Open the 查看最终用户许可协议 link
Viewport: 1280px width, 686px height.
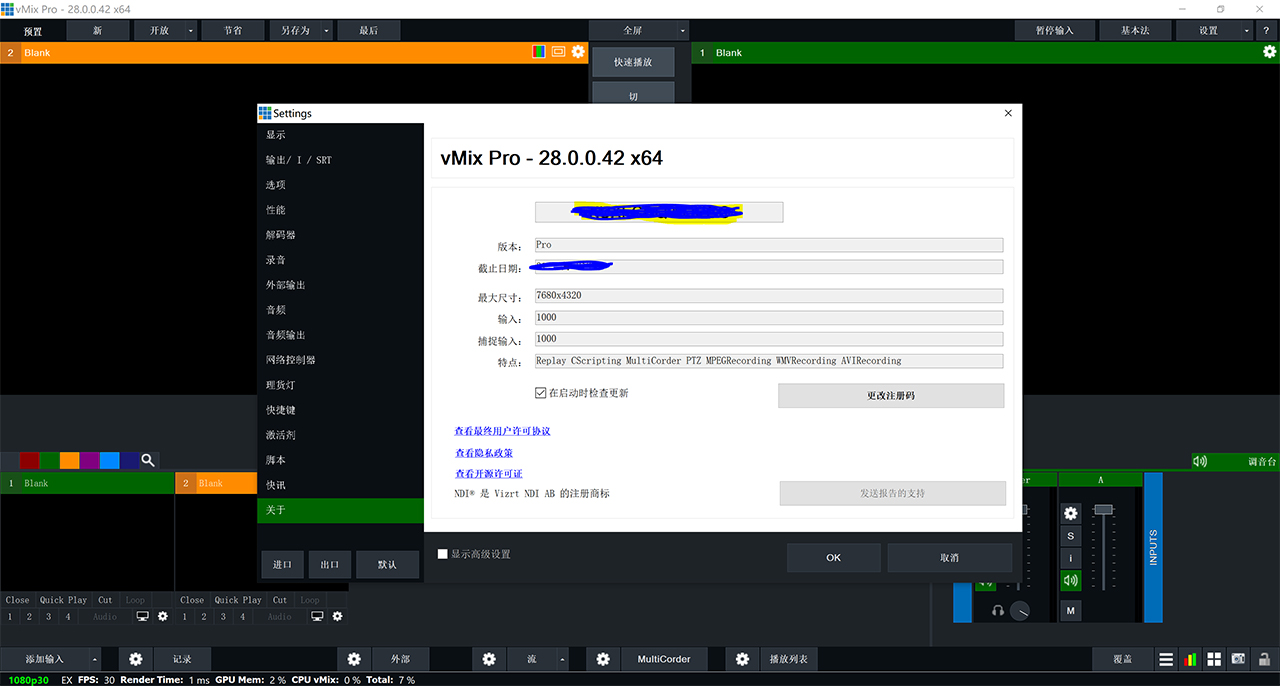point(502,431)
